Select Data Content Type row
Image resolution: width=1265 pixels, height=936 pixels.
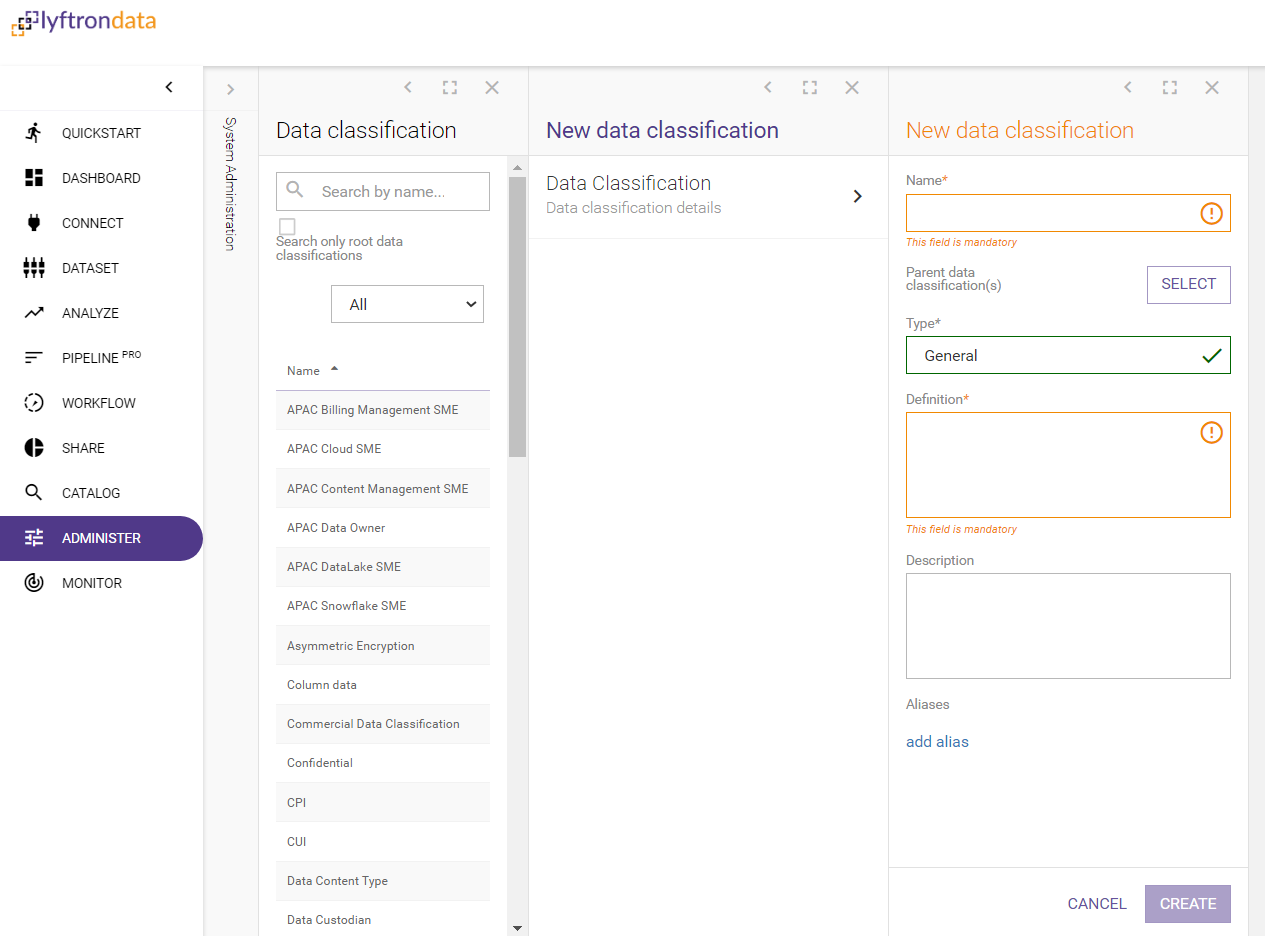click(383, 881)
